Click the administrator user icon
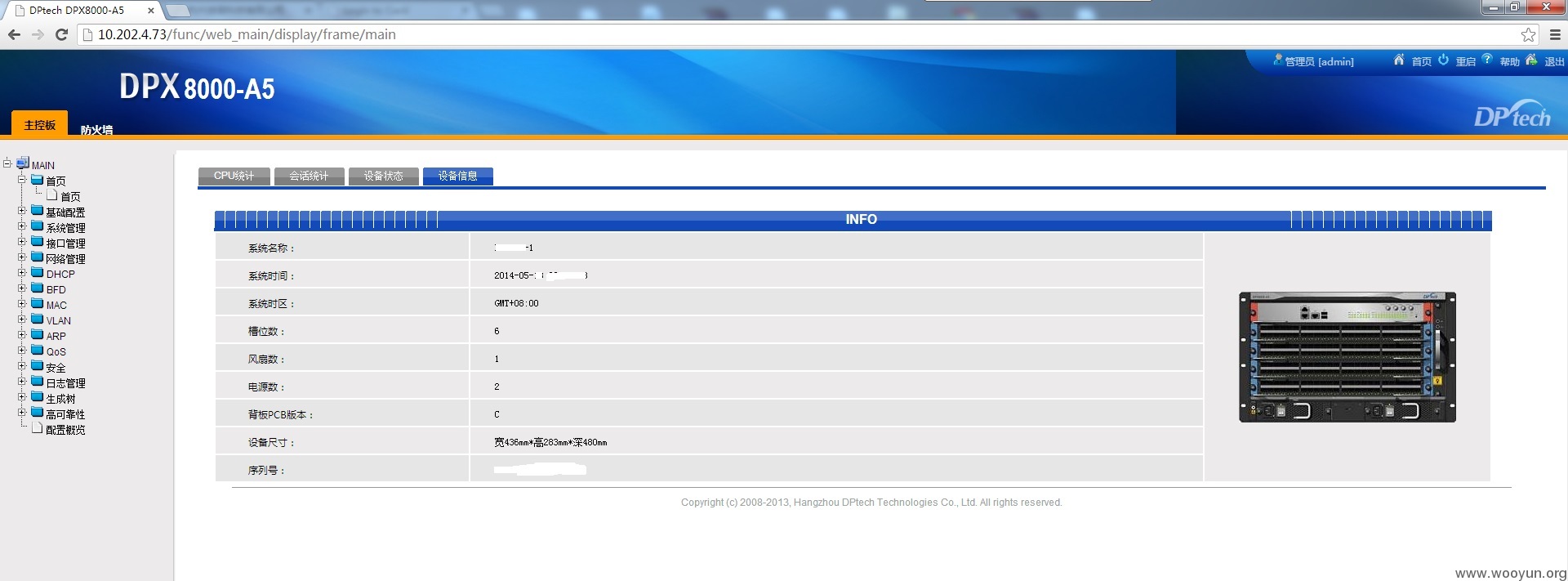 (x=1278, y=60)
